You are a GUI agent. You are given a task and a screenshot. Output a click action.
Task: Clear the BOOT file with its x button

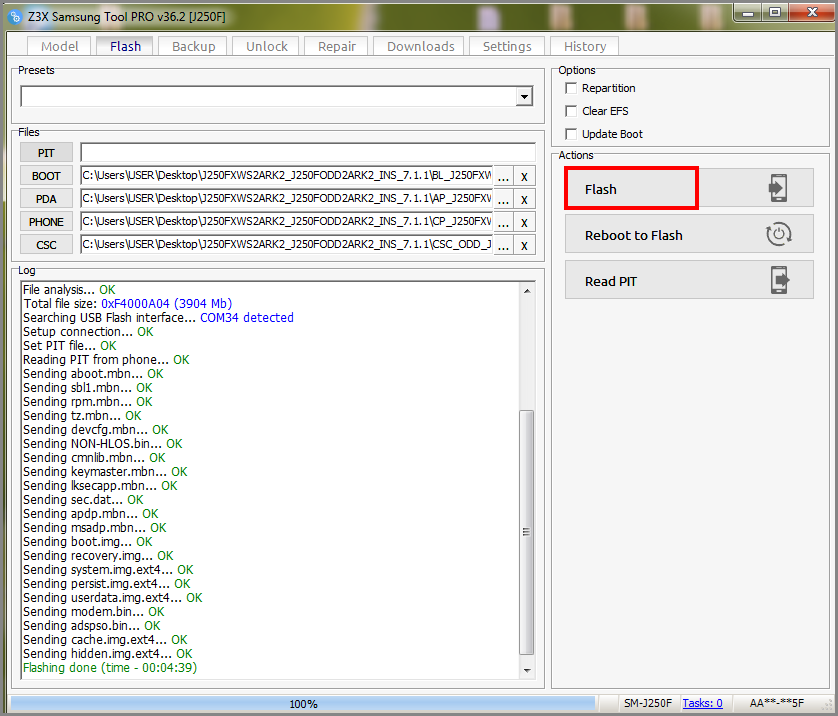pyautogui.click(x=524, y=176)
